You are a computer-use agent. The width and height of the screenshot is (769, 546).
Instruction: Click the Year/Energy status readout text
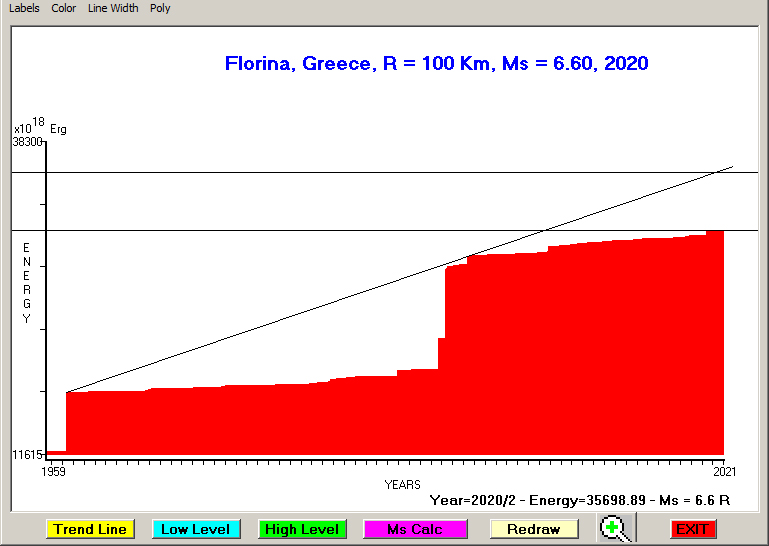pyautogui.click(x=579, y=499)
